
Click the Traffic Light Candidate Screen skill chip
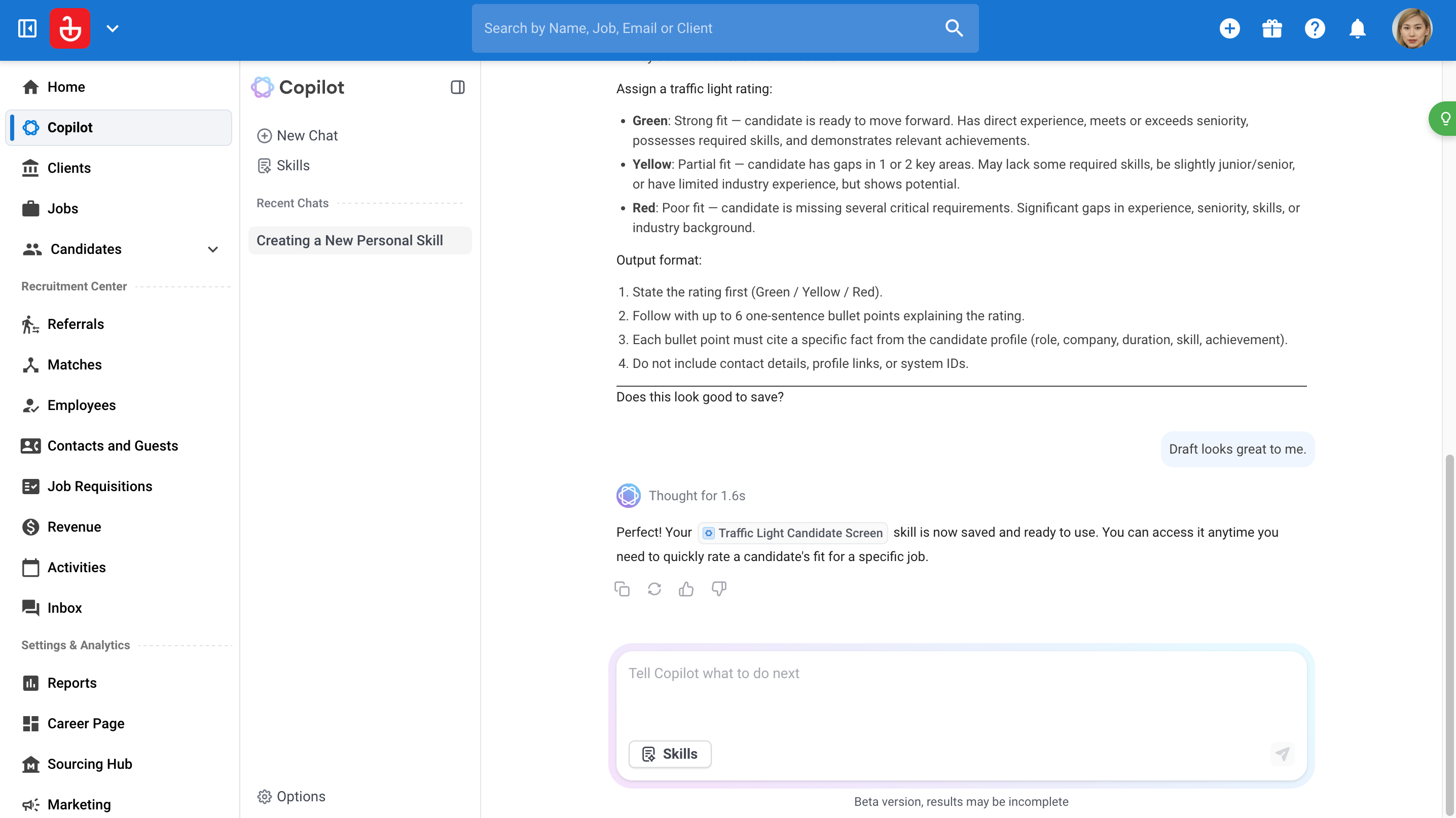click(x=792, y=533)
